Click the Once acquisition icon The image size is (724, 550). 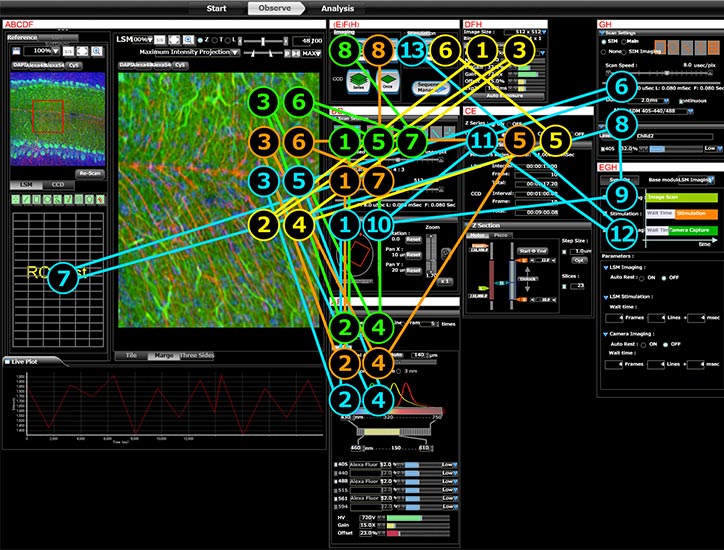[387, 81]
